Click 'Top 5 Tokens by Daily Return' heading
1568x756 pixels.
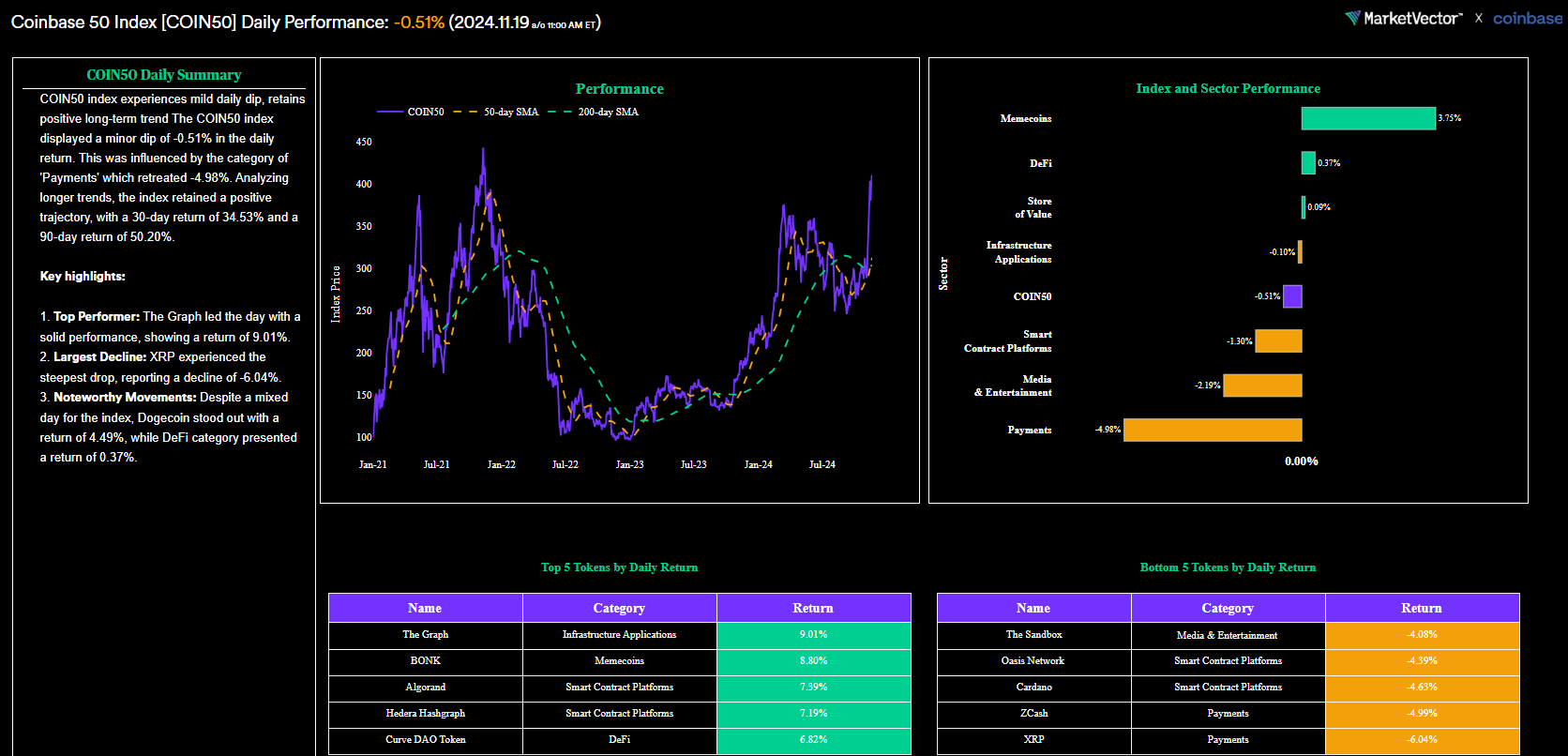[x=619, y=567]
